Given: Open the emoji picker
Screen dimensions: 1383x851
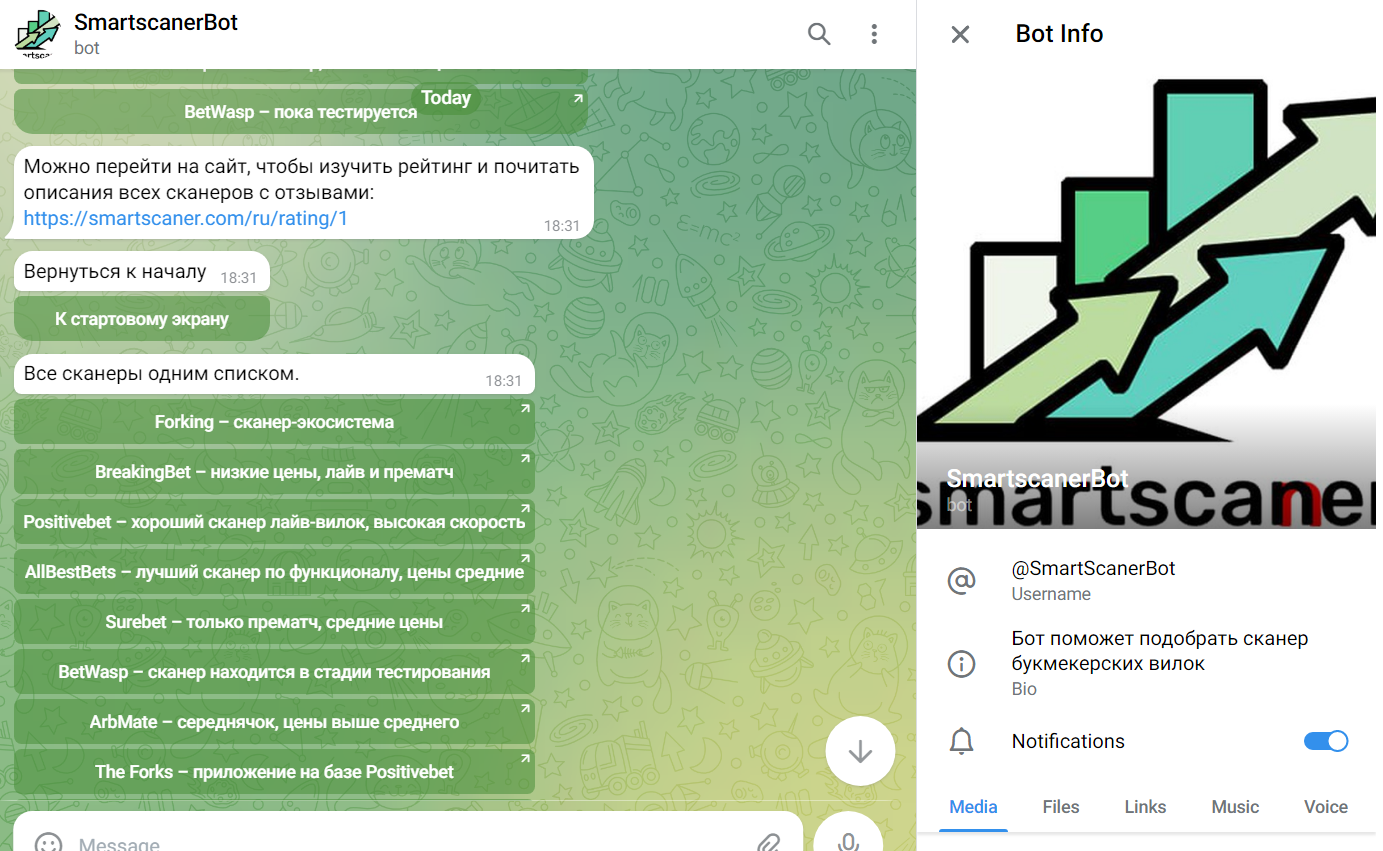Looking at the screenshot, I should point(47,843).
